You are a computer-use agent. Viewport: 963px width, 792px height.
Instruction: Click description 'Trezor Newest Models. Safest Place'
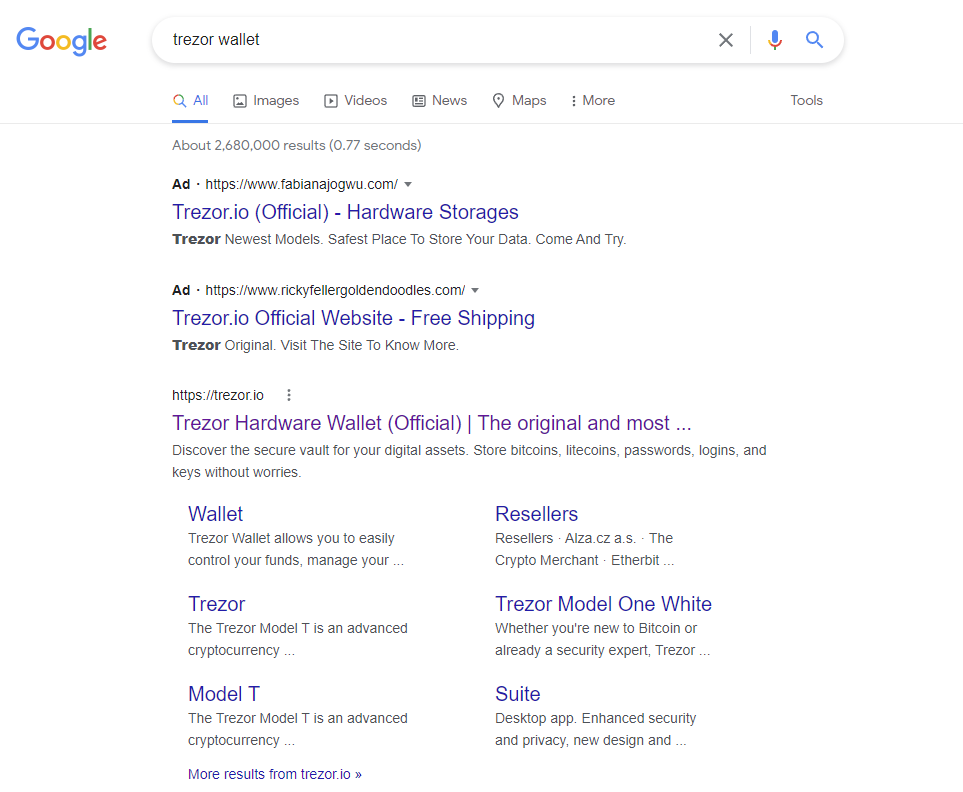(x=399, y=239)
